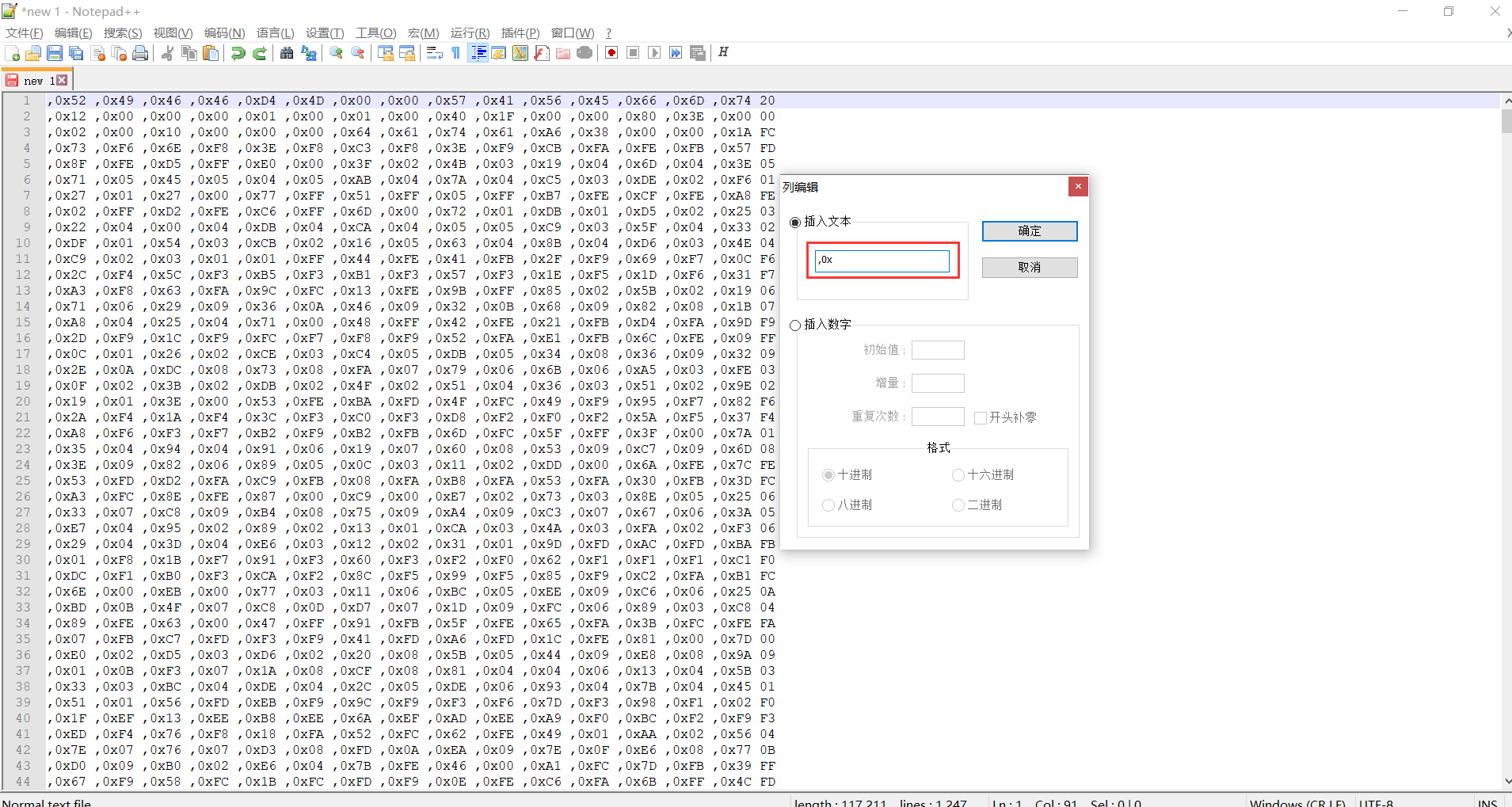Screen dimensions: 1512x807
Task: Close the current file via toolbar icon
Action: 98,53
